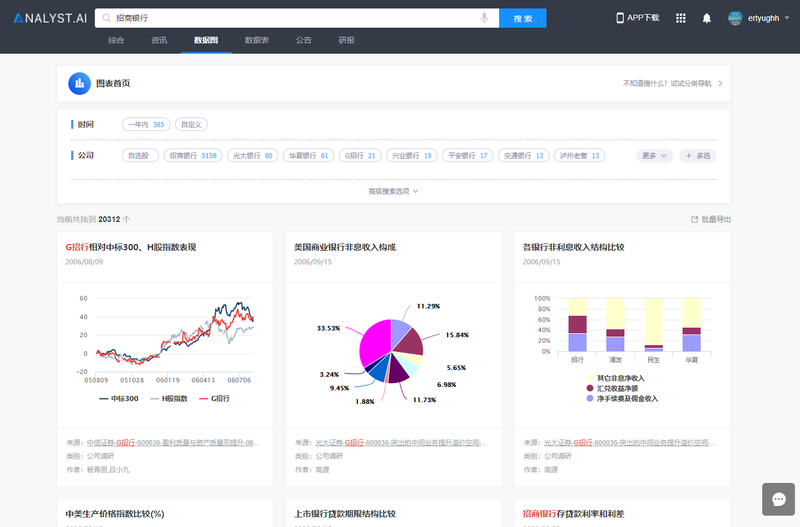Viewport: 800px width, 527px height.
Task: Open the apps grid menu icon
Action: (681, 18)
